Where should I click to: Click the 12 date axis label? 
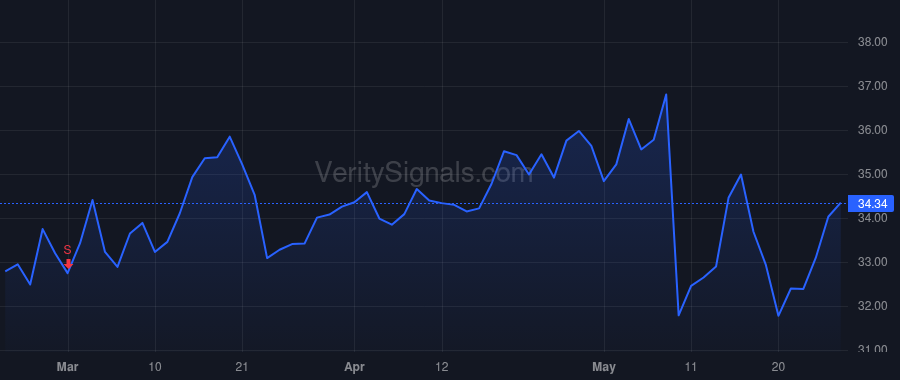(x=441, y=367)
